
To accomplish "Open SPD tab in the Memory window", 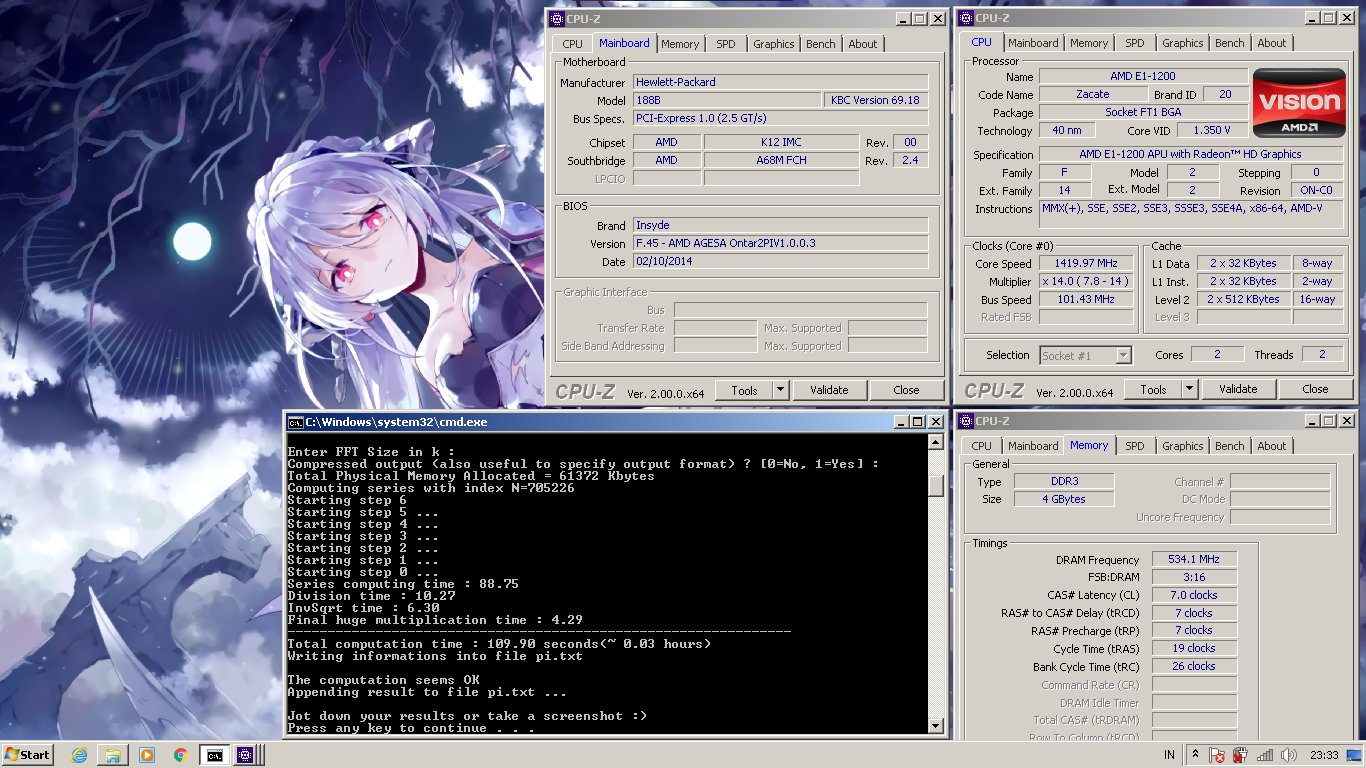I will tap(1135, 446).
